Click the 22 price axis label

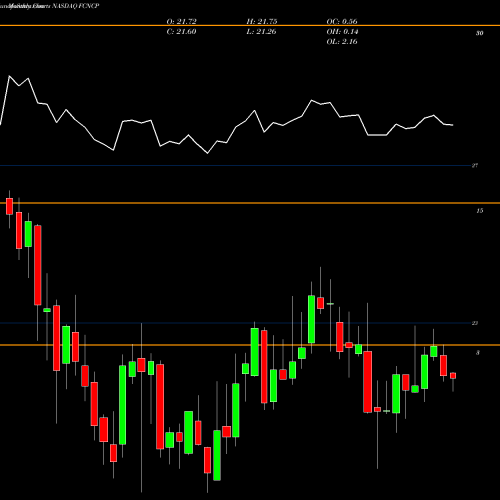pyautogui.click(x=475, y=323)
